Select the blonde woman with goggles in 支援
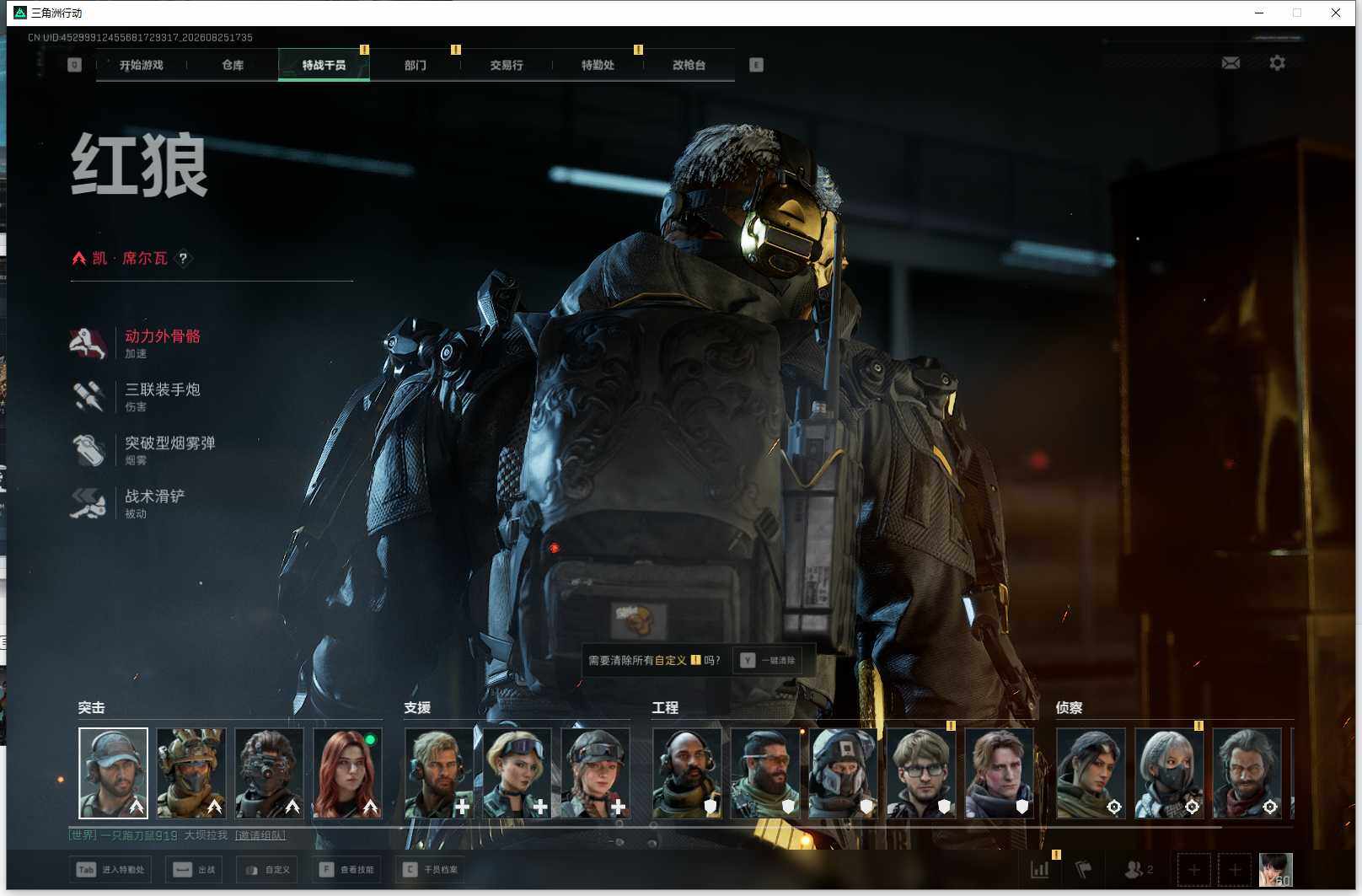The image size is (1362, 896). (517, 773)
